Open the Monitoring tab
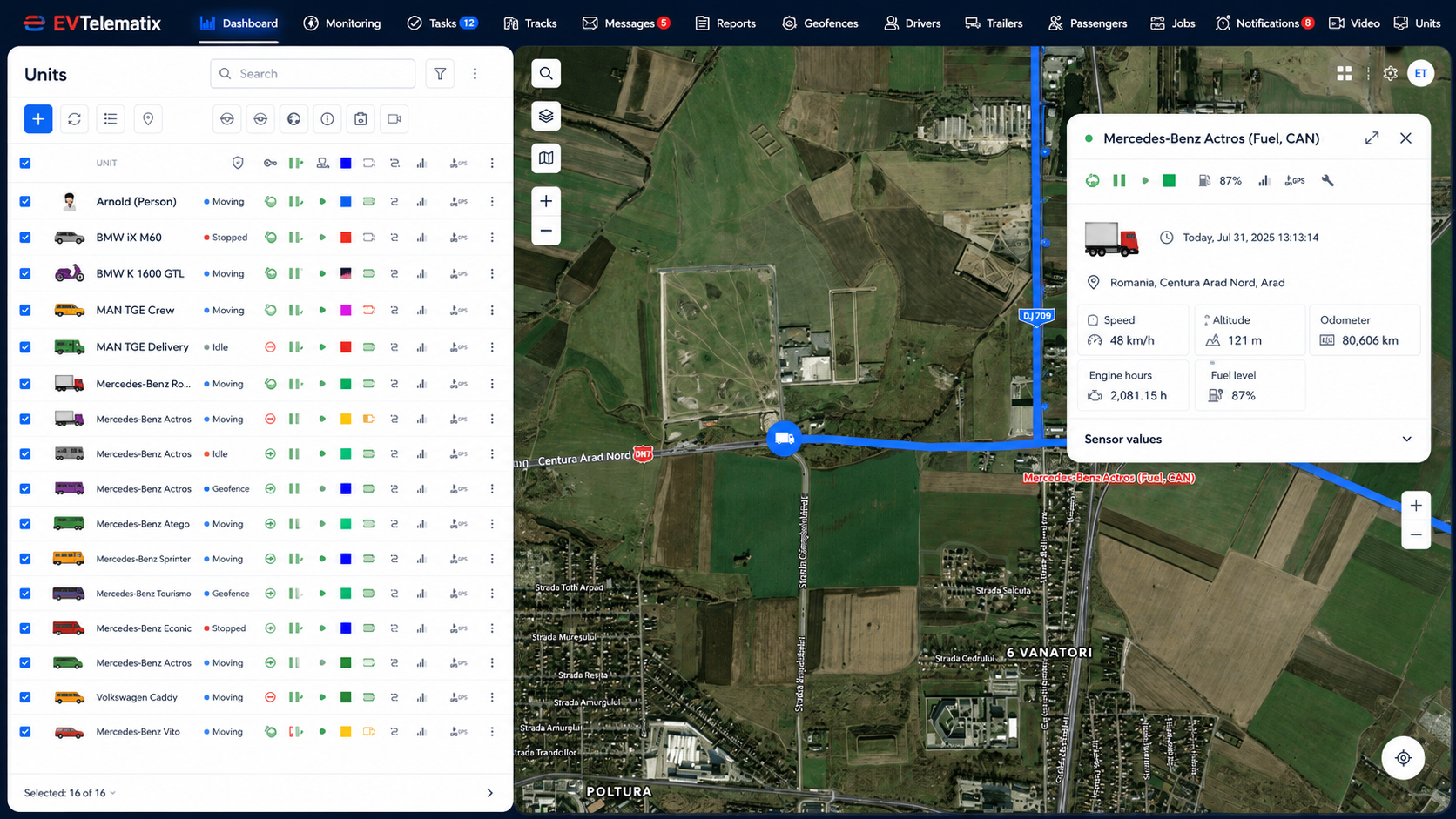This screenshot has height=819, width=1456. tap(341, 23)
